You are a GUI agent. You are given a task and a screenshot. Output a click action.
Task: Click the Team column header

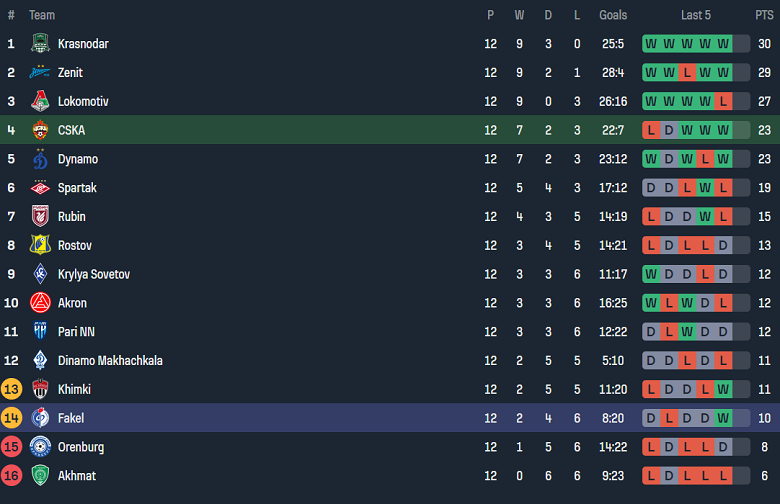[42, 15]
